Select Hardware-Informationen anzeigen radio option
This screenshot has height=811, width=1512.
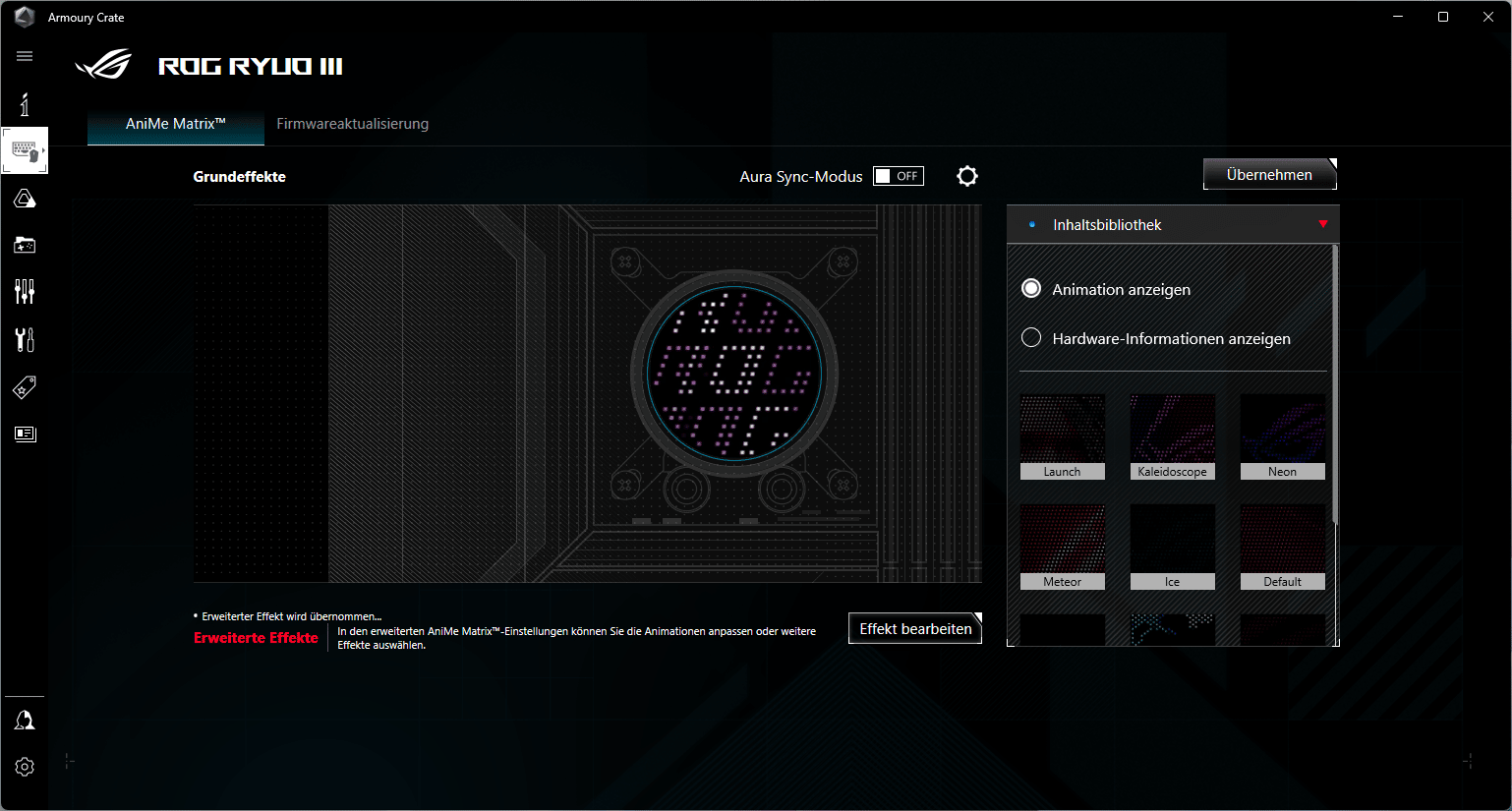pos(1031,338)
